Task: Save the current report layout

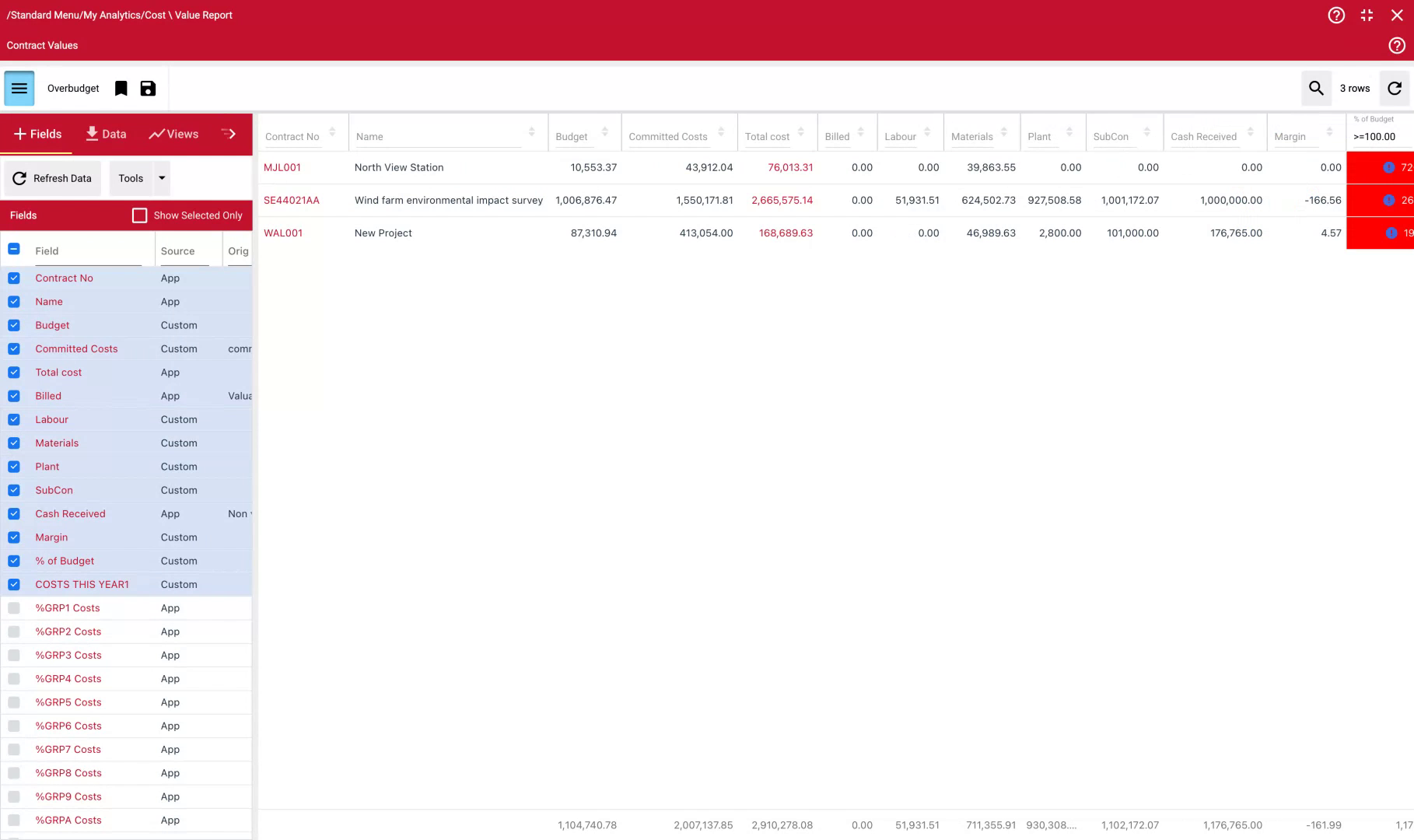Action: point(148,88)
